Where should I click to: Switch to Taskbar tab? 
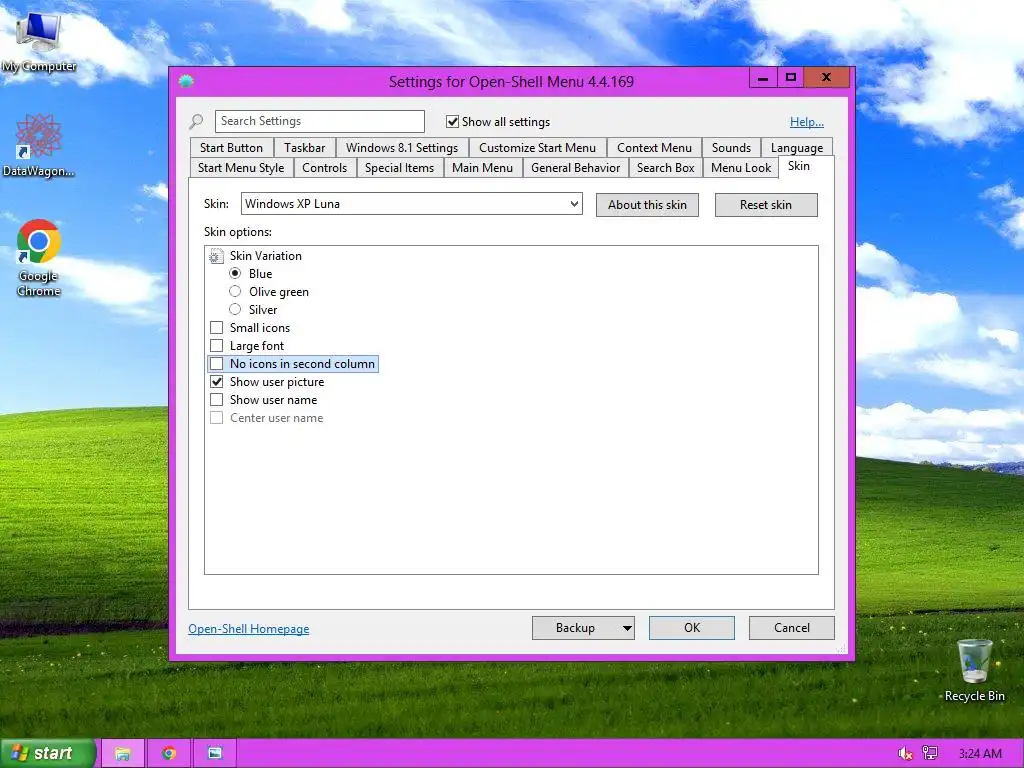pyautogui.click(x=304, y=148)
